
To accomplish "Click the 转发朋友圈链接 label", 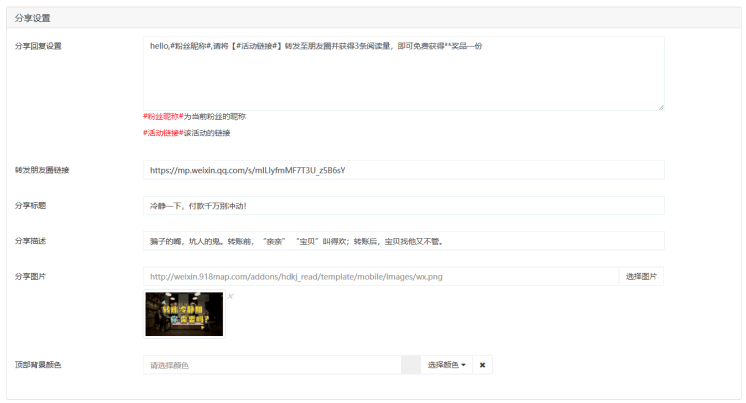I will click(x=42, y=170).
